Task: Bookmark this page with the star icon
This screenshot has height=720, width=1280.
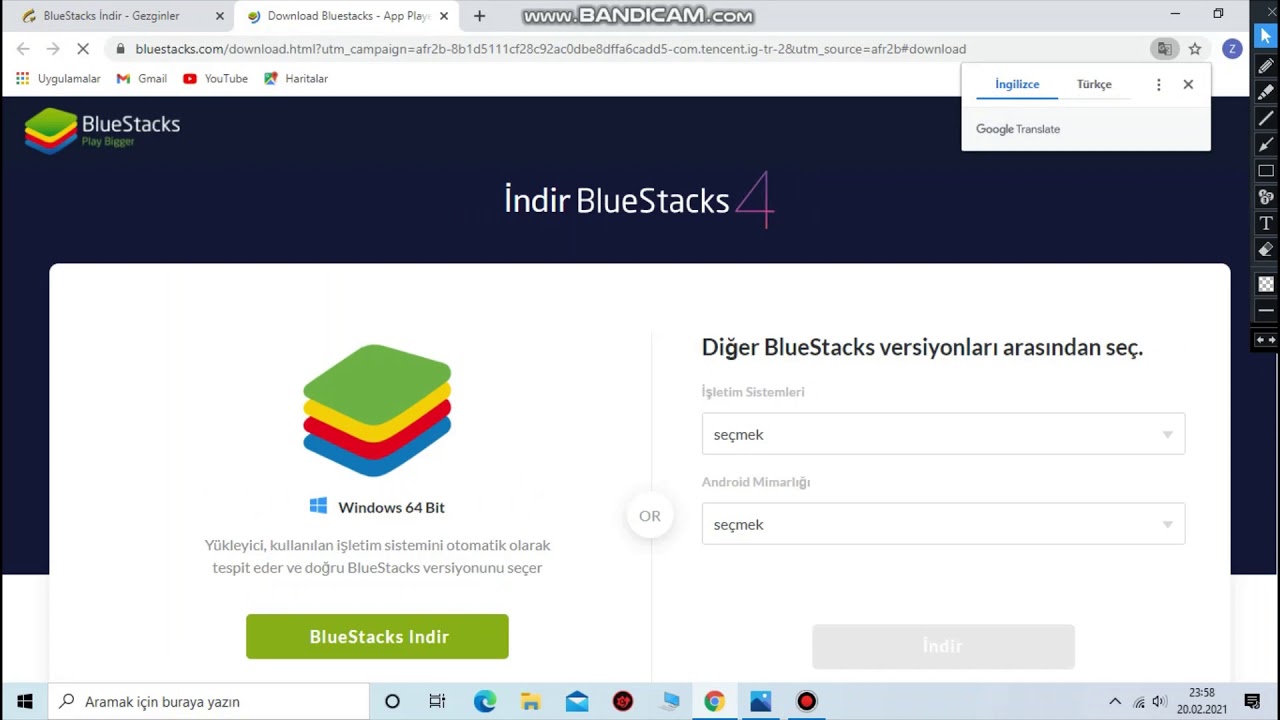Action: pos(1194,49)
